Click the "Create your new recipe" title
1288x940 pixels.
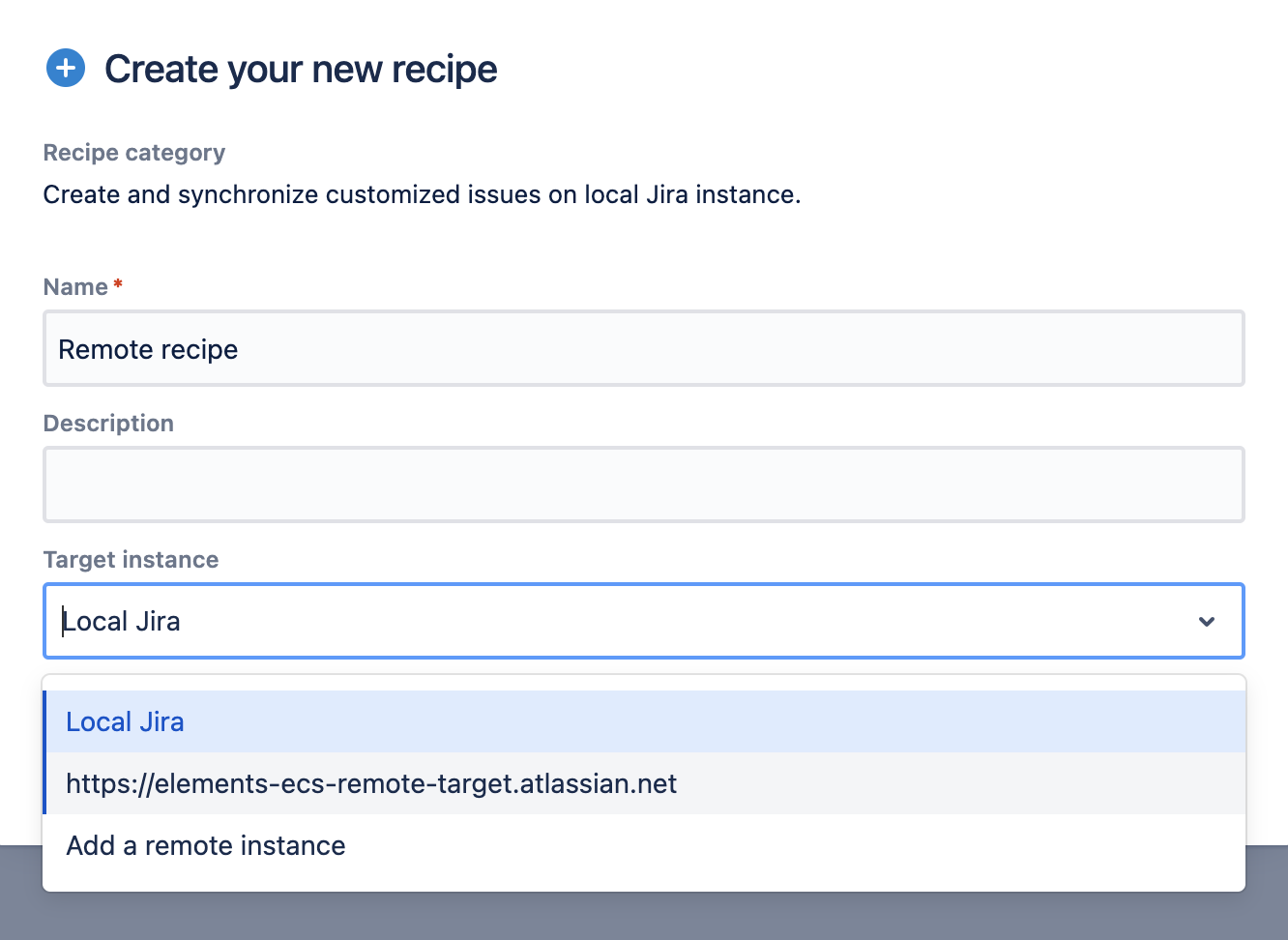coord(301,68)
